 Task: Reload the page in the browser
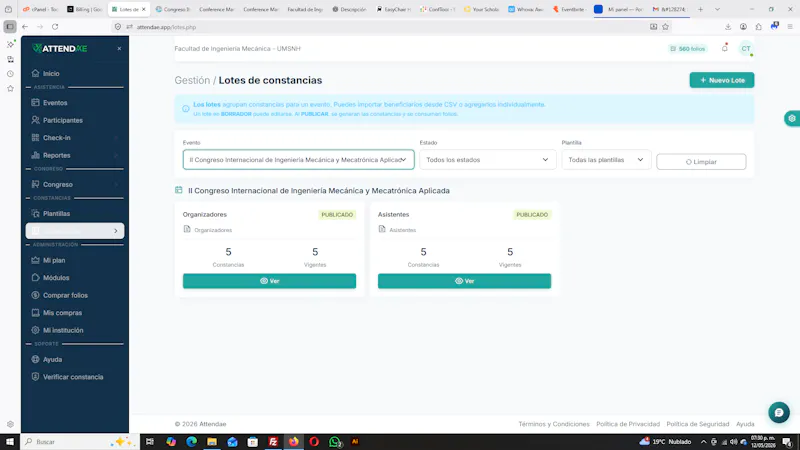55,27
